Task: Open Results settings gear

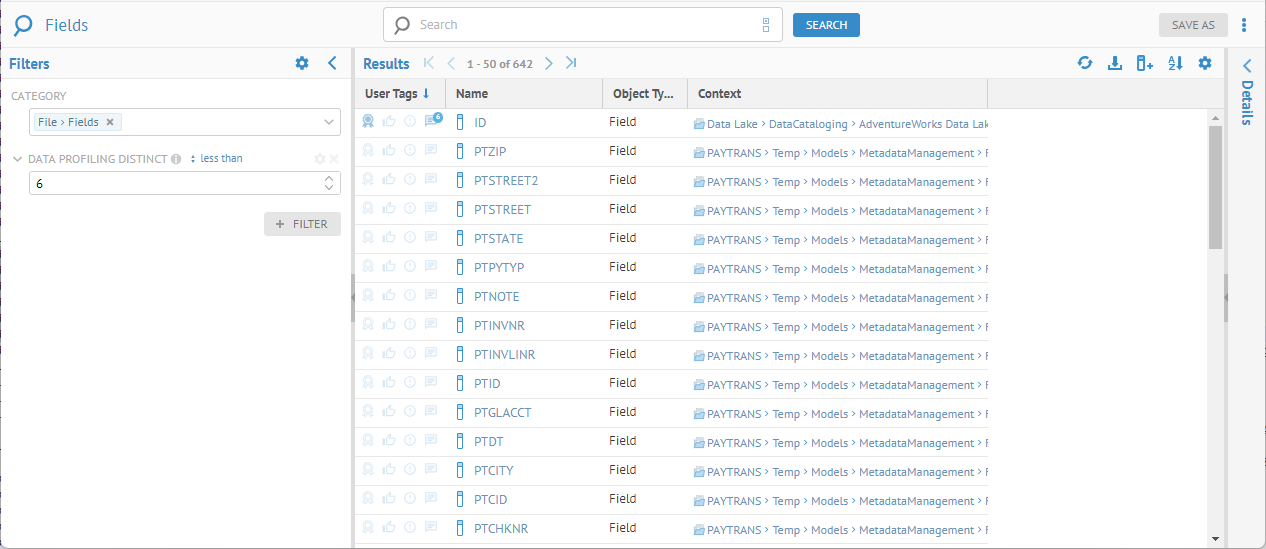Action: [x=1205, y=63]
